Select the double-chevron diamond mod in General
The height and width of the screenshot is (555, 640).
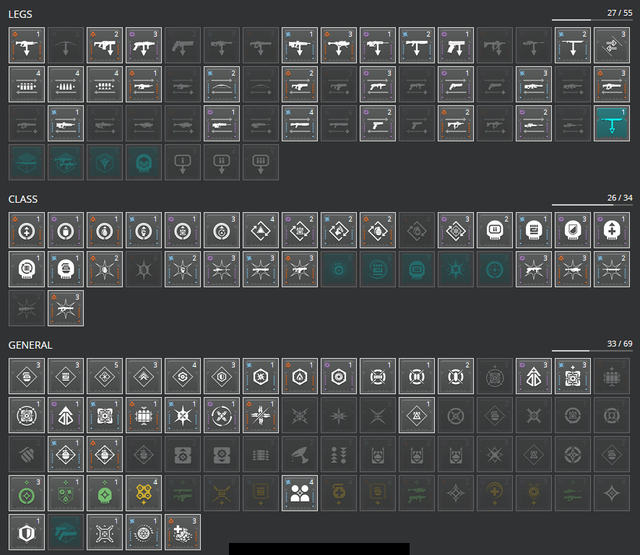coord(144,376)
